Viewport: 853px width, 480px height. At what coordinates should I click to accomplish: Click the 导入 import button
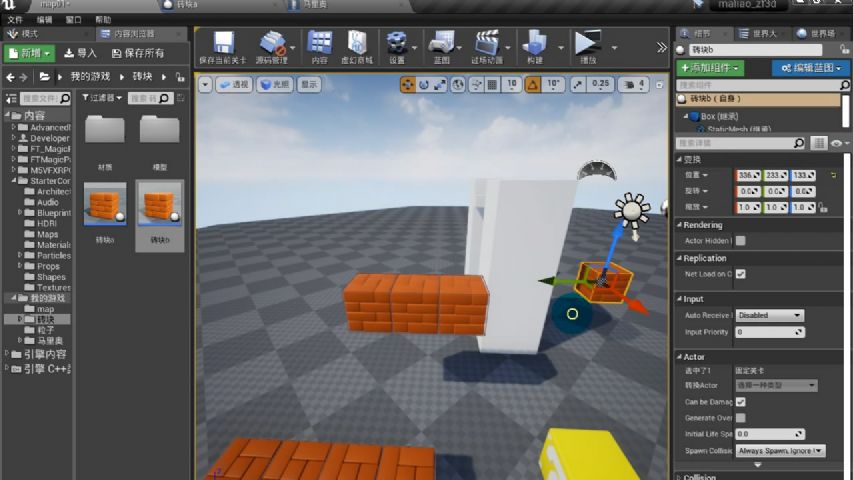point(81,53)
